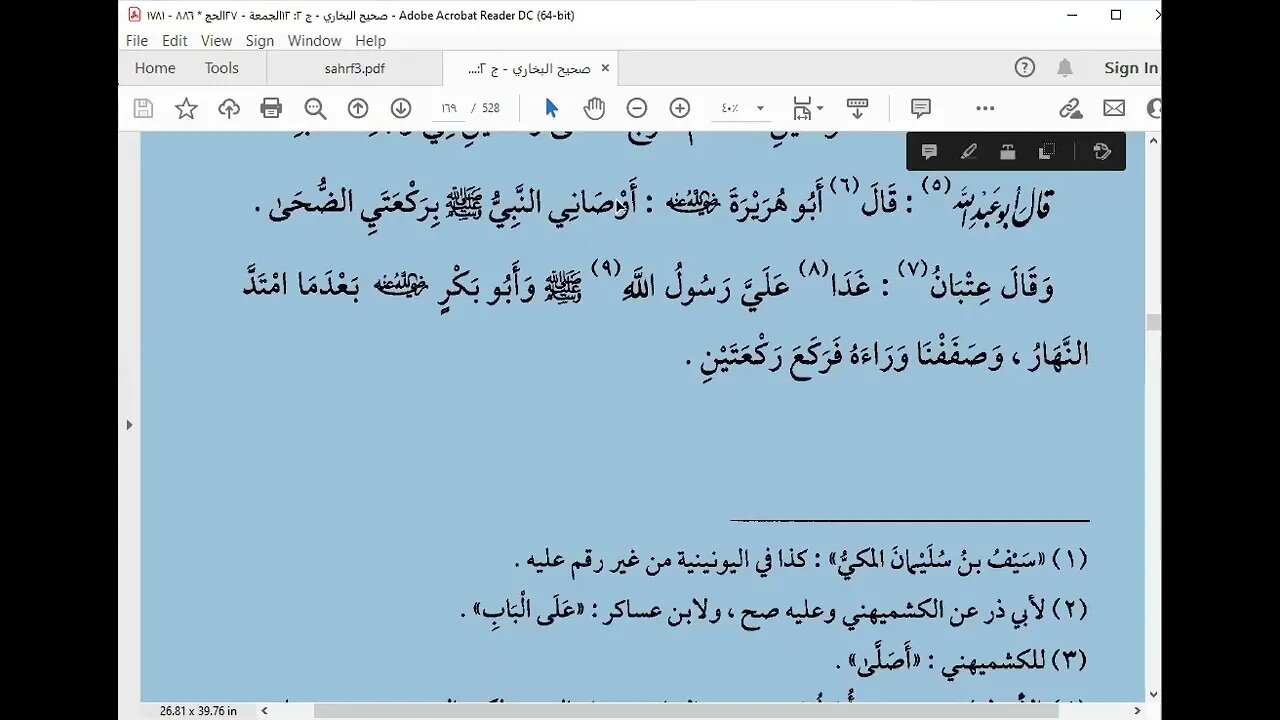This screenshot has width=1280, height=720.
Task: Click footnote (2) لأبي ذر line
Action: (x=773, y=609)
